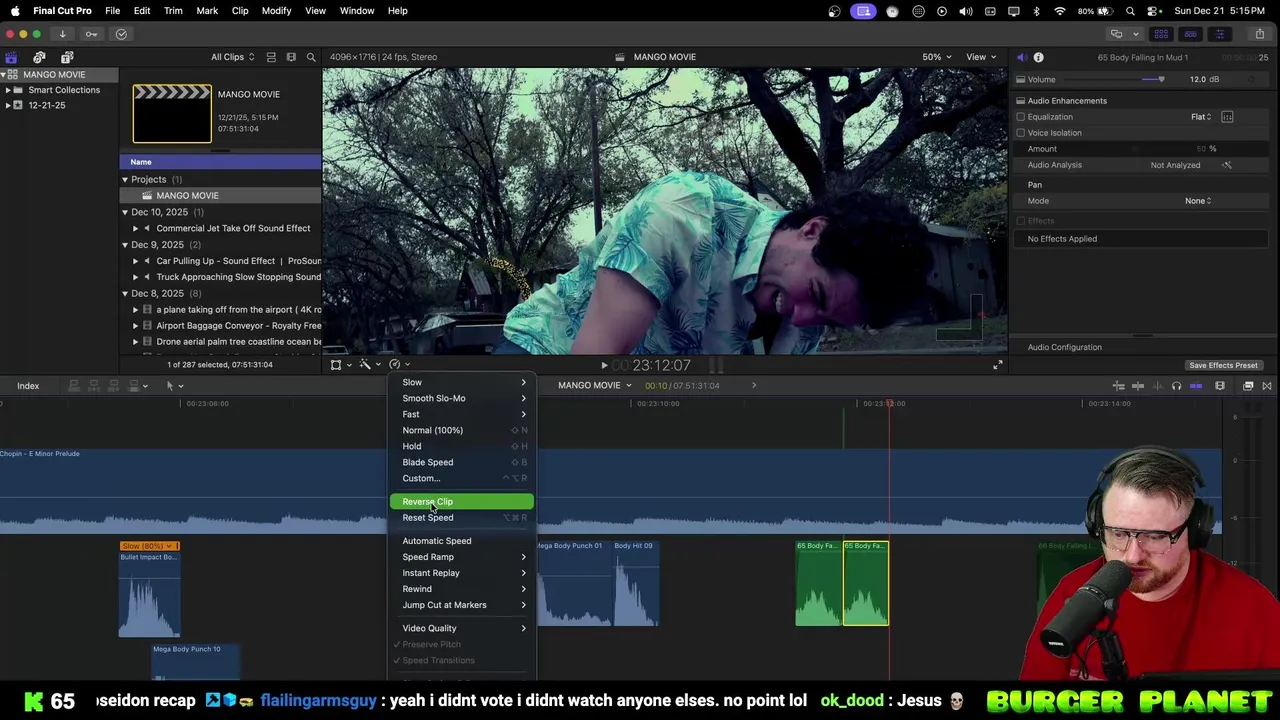The width and height of the screenshot is (1280, 720).
Task: Open the viewer View options dropdown
Action: click(x=980, y=57)
